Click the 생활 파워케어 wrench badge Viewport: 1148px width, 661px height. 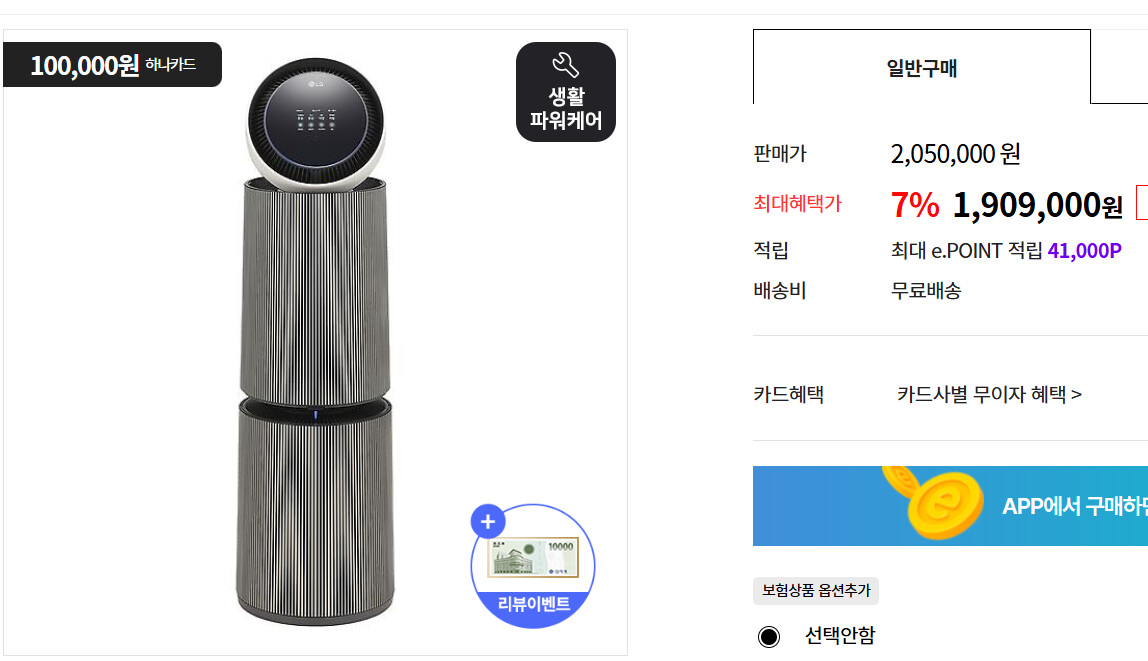[x=565, y=92]
